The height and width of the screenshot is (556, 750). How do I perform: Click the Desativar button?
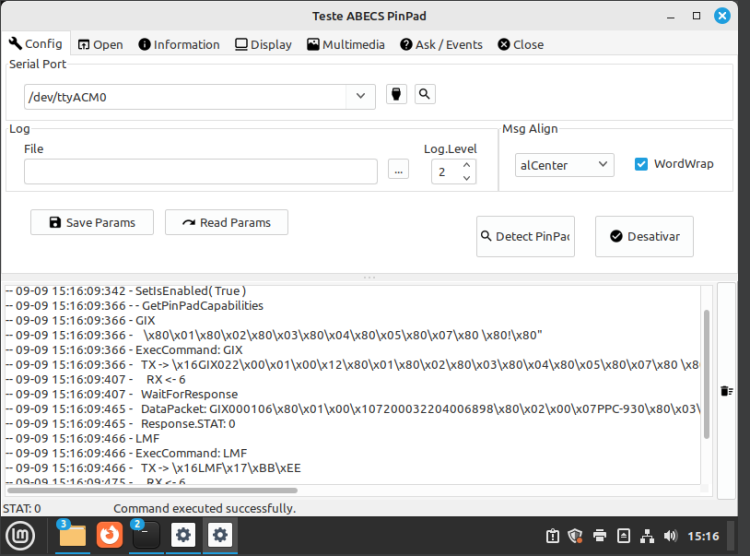644,236
